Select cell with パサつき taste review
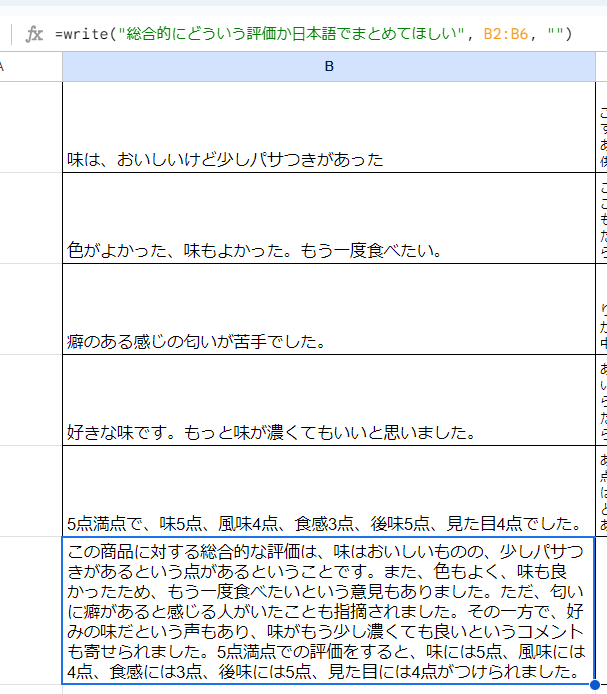The image size is (607, 694). coord(328,128)
